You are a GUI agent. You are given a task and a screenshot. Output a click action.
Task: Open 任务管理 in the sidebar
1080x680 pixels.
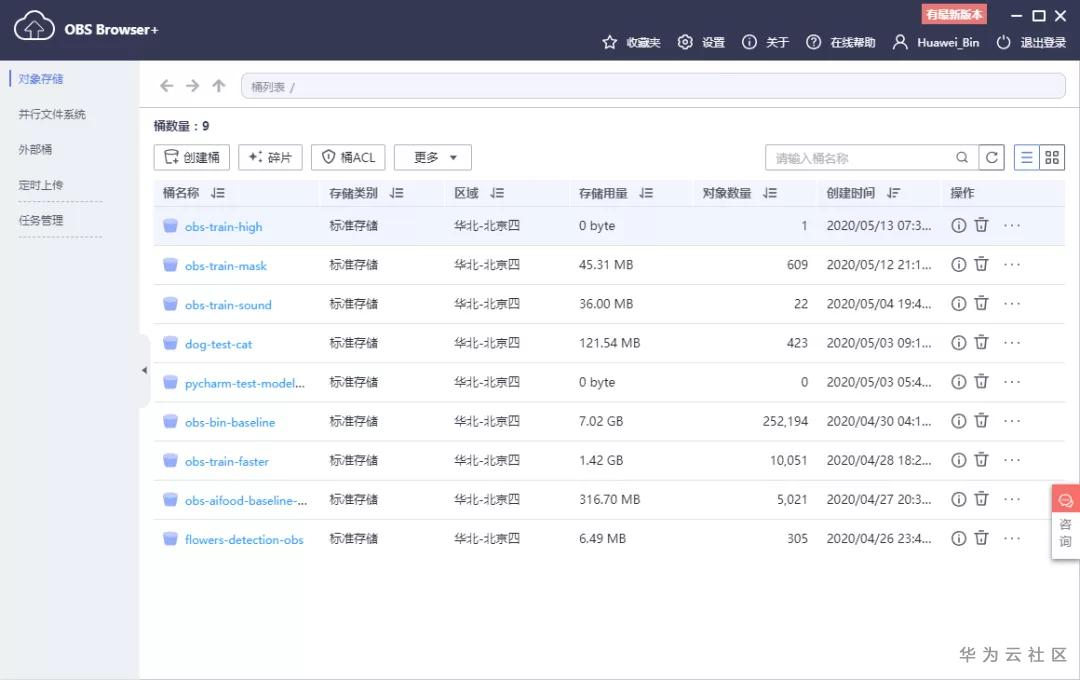click(41, 220)
